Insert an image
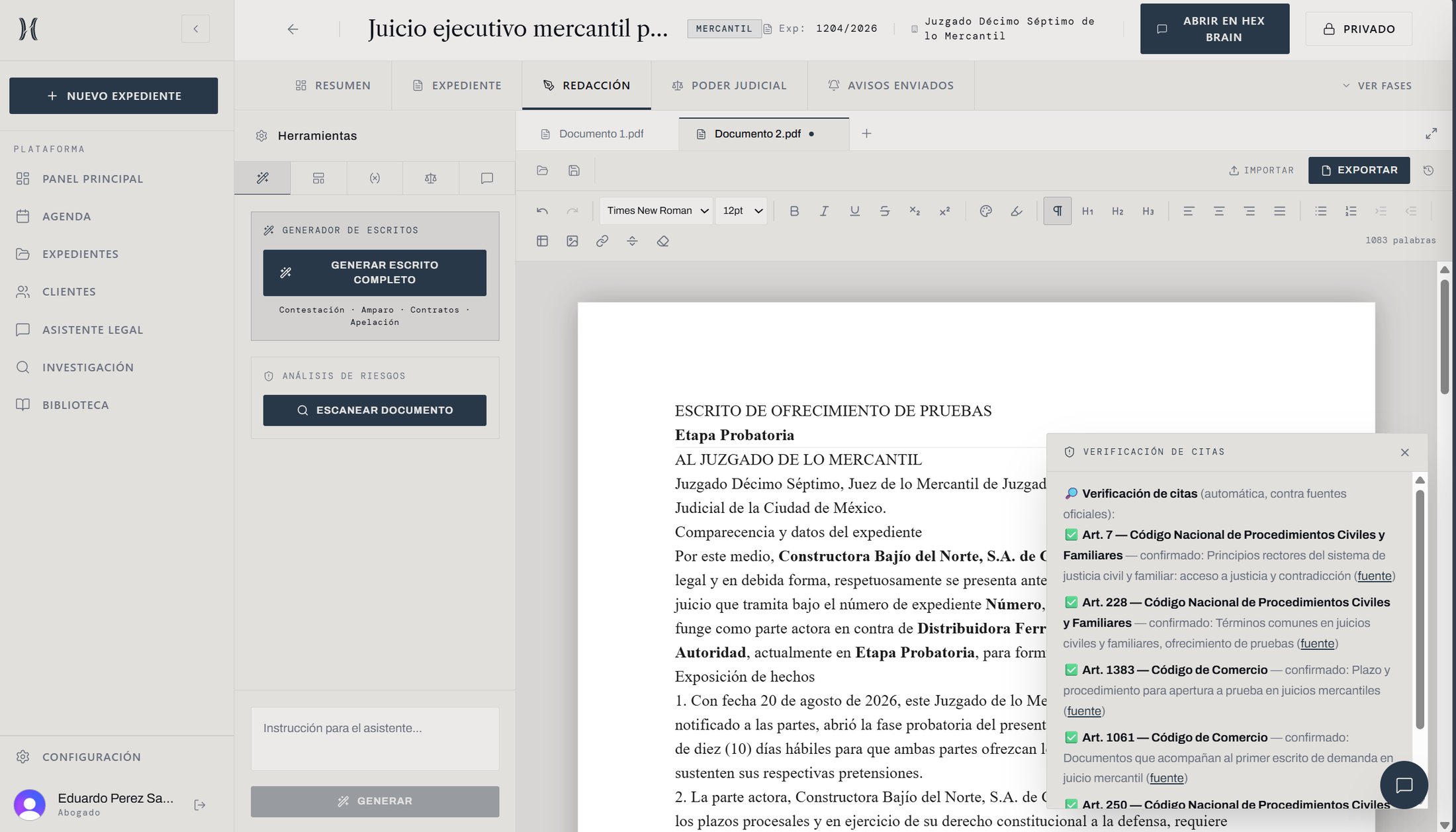This screenshot has width=1456, height=832. tap(572, 241)
